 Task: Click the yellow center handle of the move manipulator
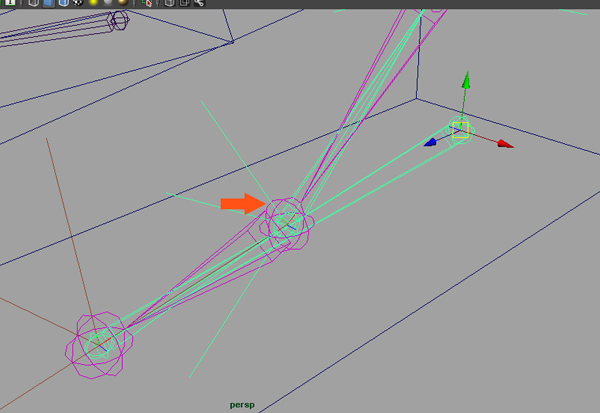pos(460,130)
